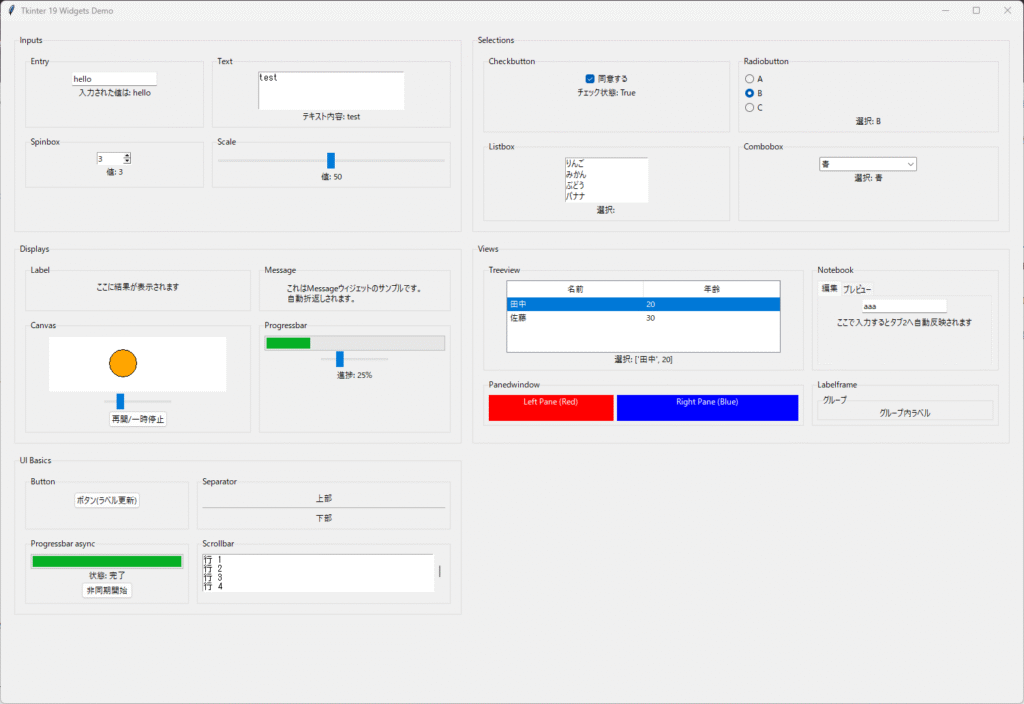
Task: Switch to the 編集 tab in Notebook
Action: point(829,288)
